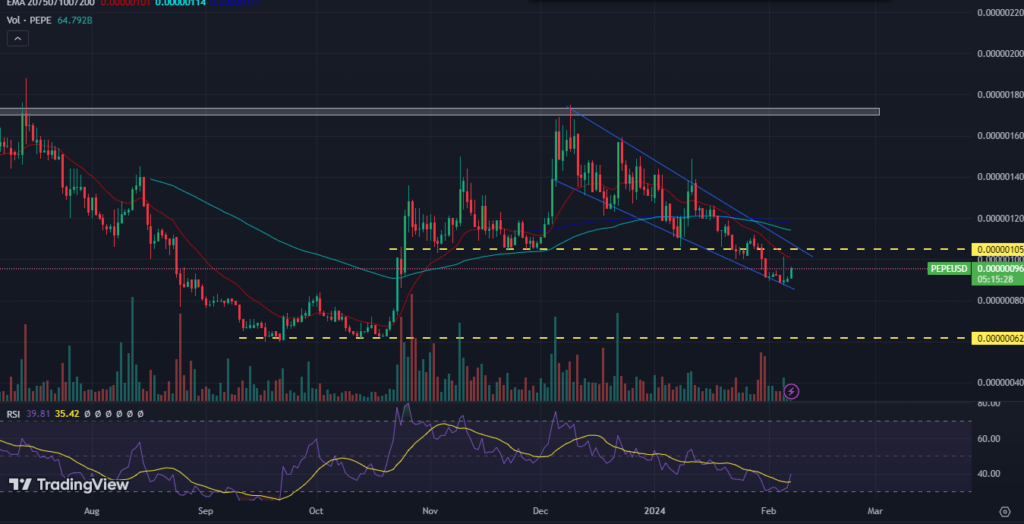Click the Oct label on time axis

point(316,510)
